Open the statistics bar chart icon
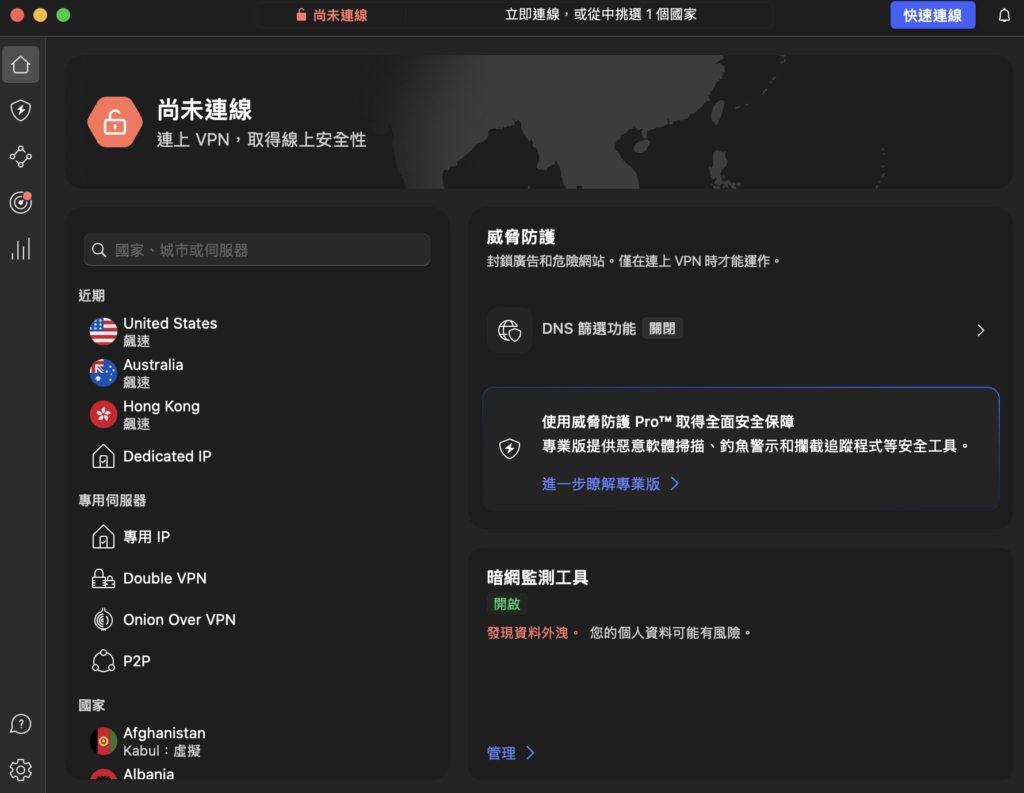The image size is (1024, 793). tap(21, 249)
